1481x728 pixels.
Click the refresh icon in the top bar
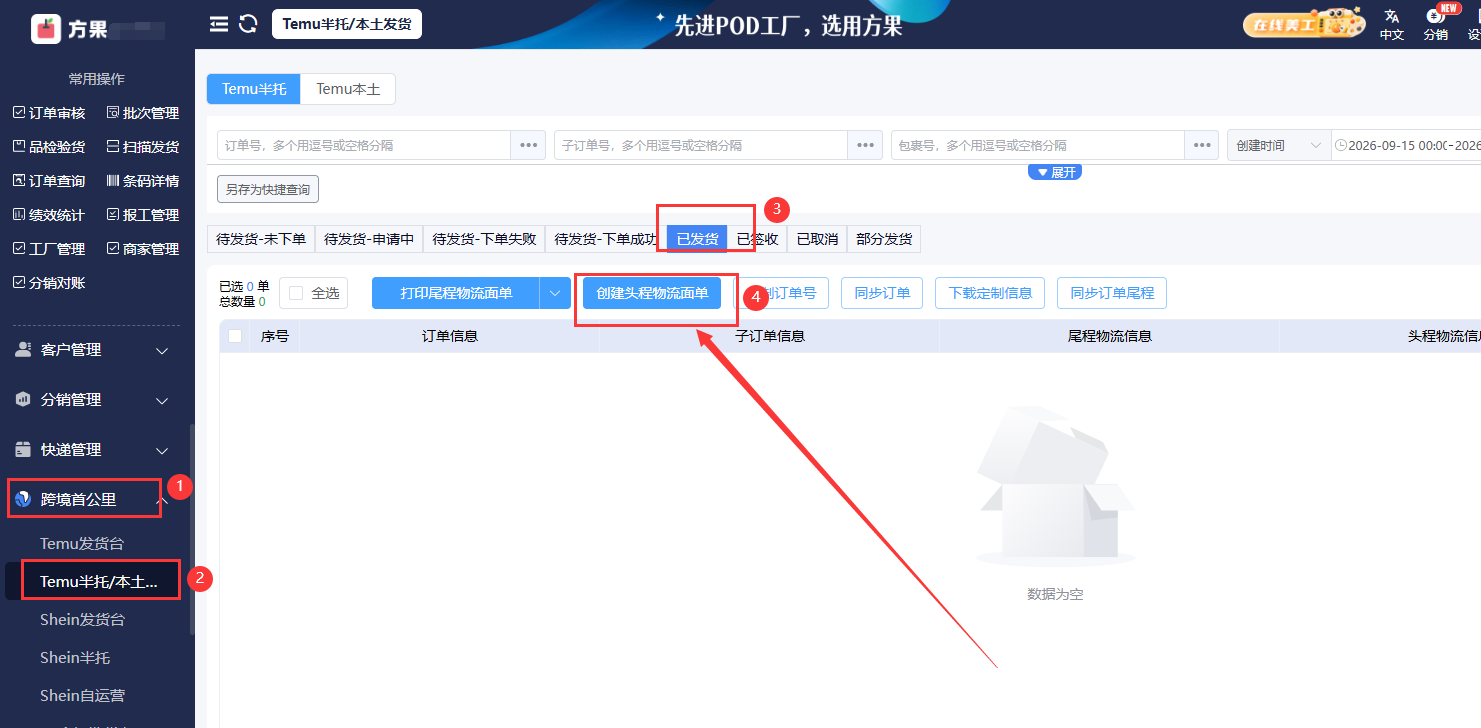(x=248, y=24)
